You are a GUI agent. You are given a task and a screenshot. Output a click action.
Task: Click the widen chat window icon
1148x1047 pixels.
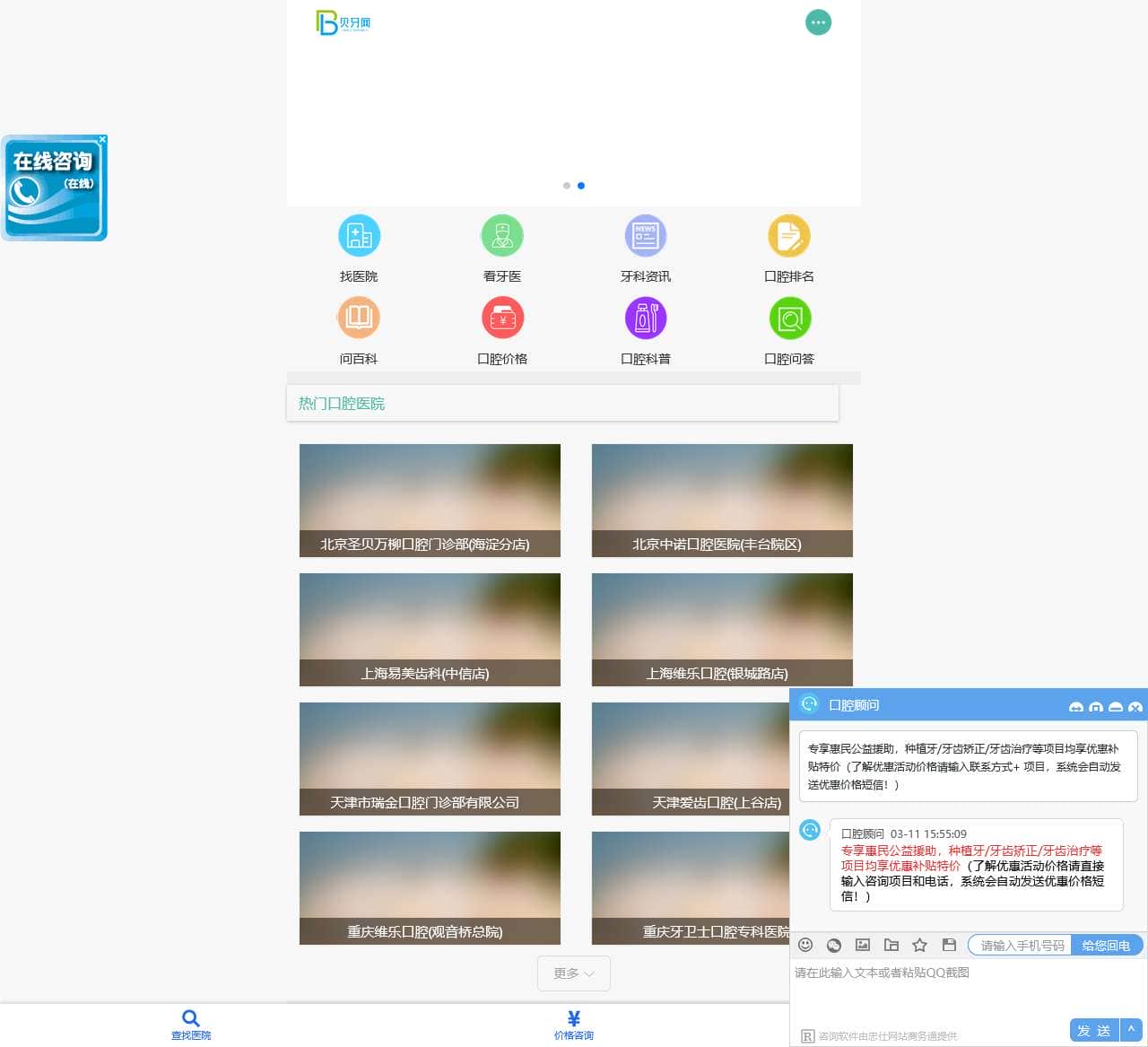click(1076, 707)
